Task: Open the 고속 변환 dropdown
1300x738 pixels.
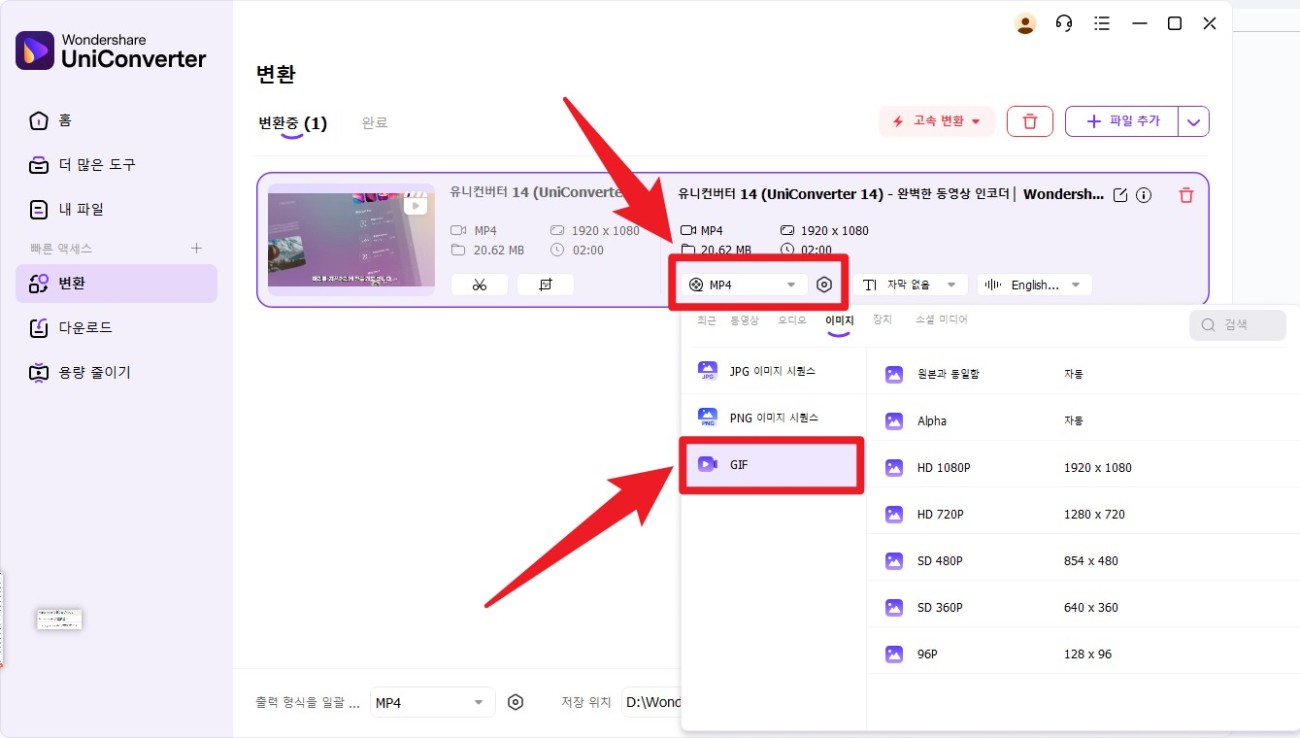Action: [937, 121]
